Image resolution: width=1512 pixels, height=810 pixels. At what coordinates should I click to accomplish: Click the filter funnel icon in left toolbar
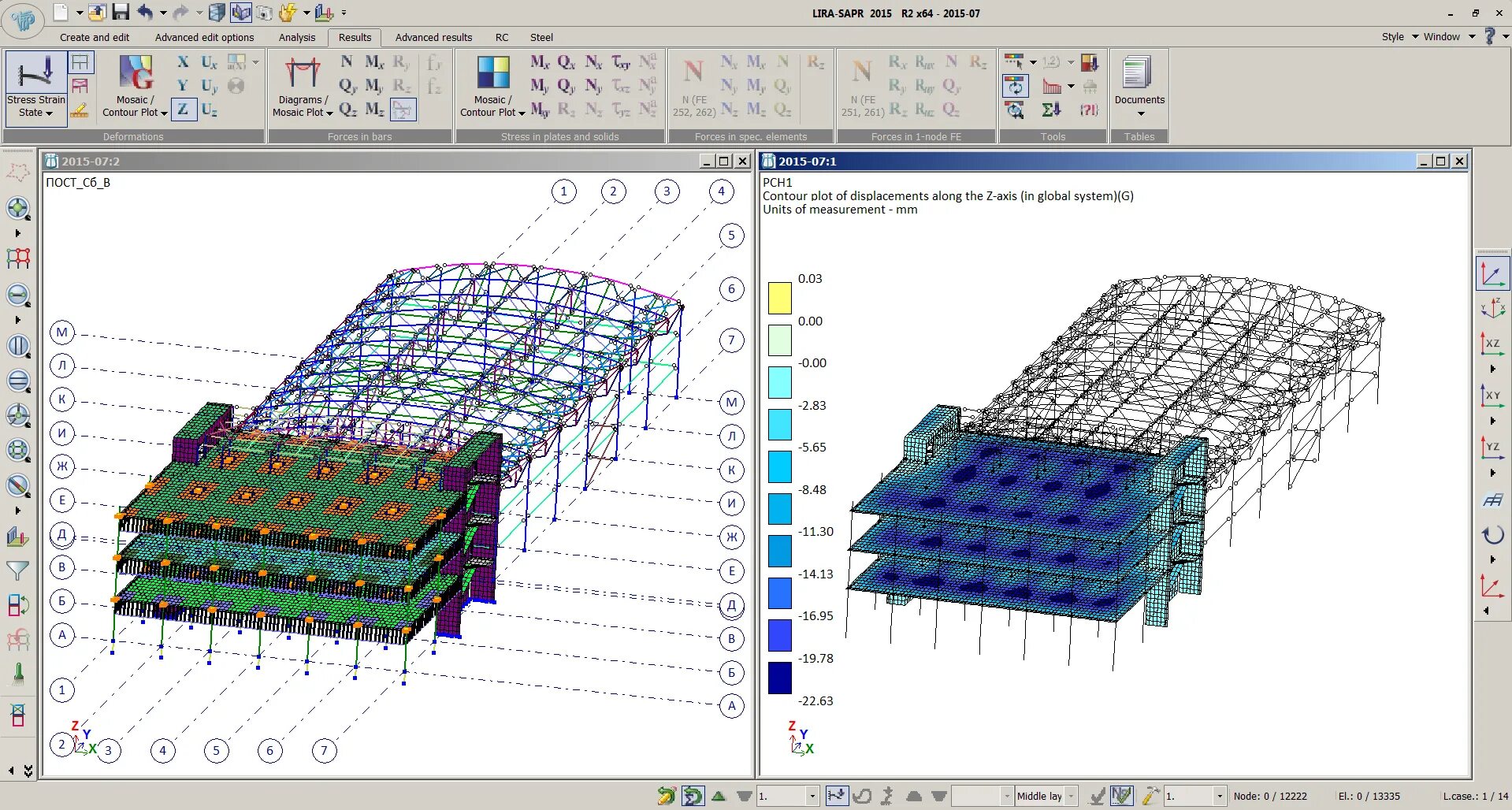pos(17,570)
